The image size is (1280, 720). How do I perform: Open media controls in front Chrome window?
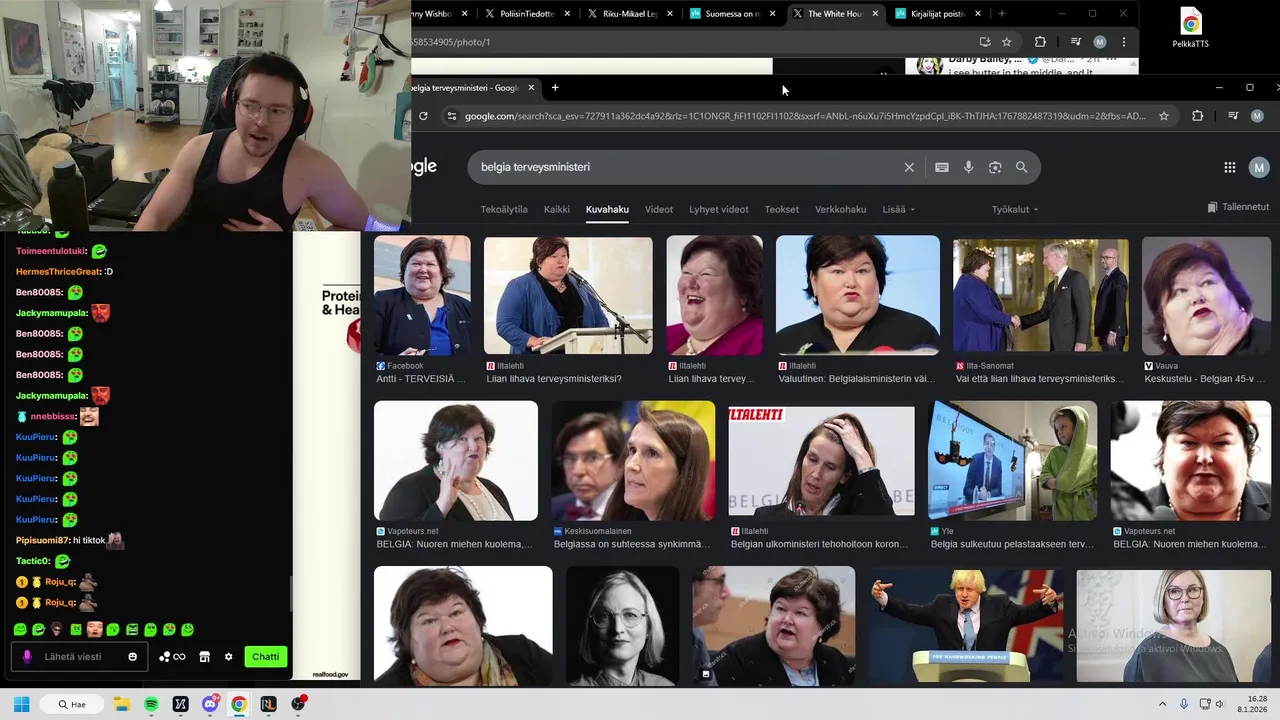(1232, 116)
